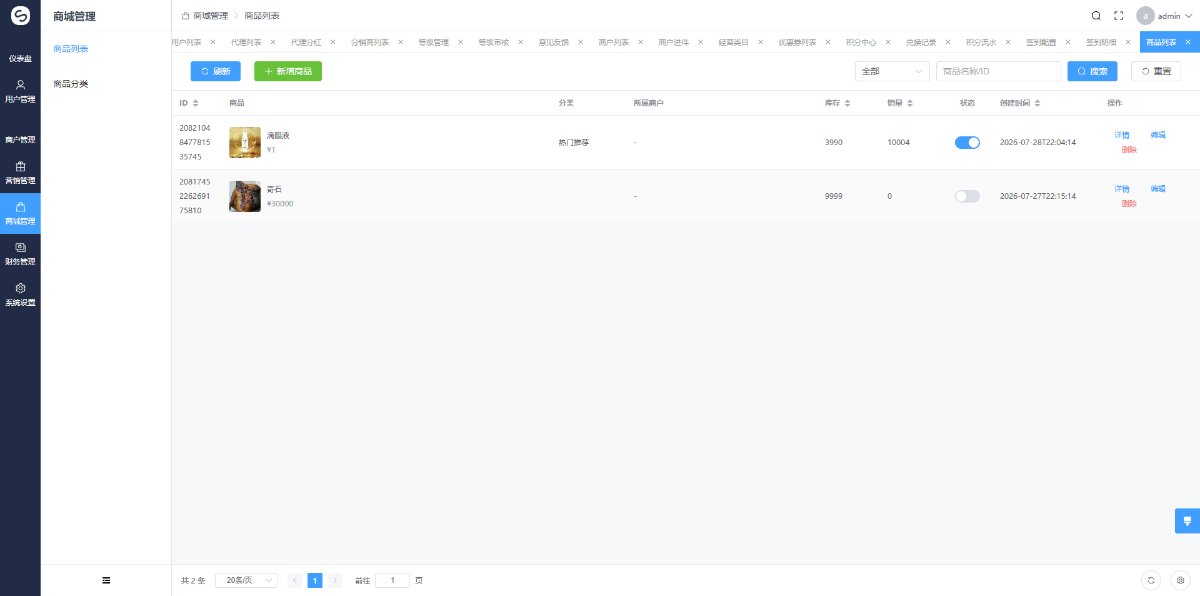This screenshot has height=596, width=1200.
Task: Click 删除 for the 滴眼液 product
Action: tap(1129, 150)
